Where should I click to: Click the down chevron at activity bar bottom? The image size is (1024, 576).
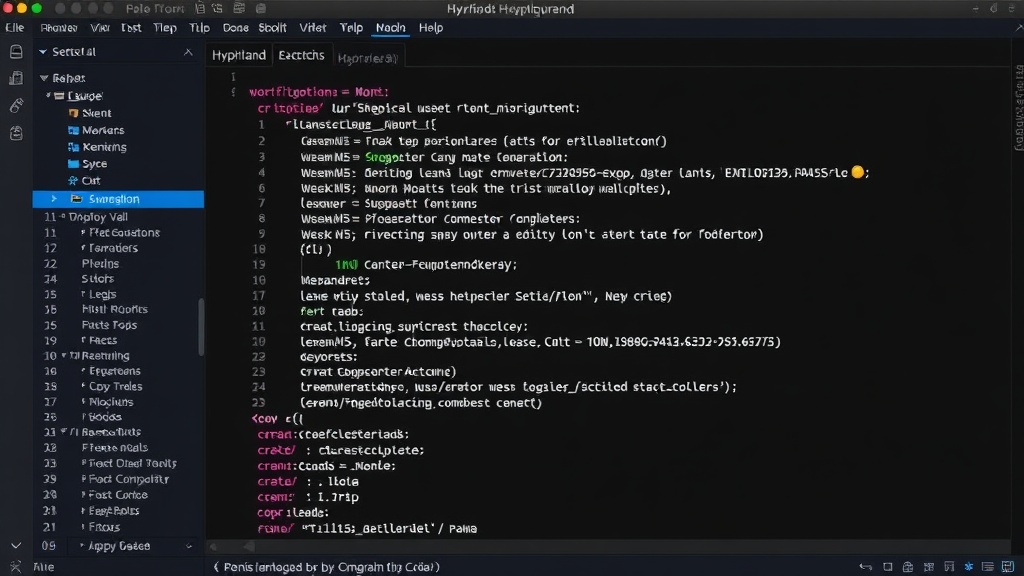click(x=16, y=545)
